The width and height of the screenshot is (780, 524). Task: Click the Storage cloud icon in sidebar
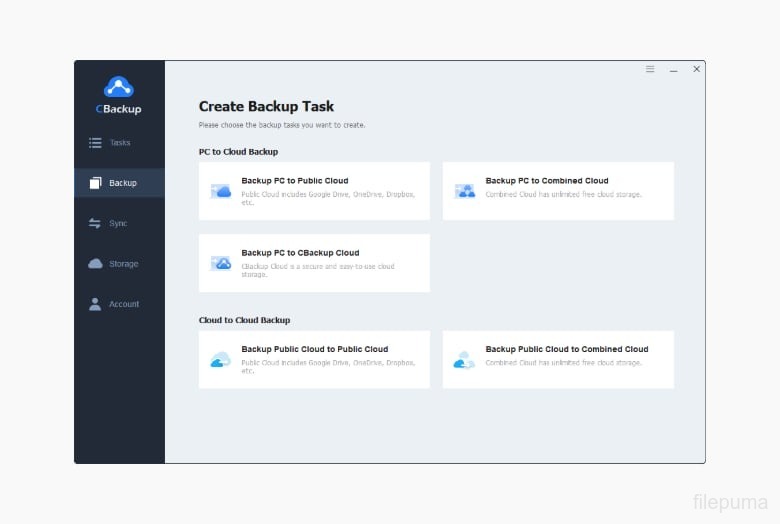pyautogui.click(x=95, y=264)
